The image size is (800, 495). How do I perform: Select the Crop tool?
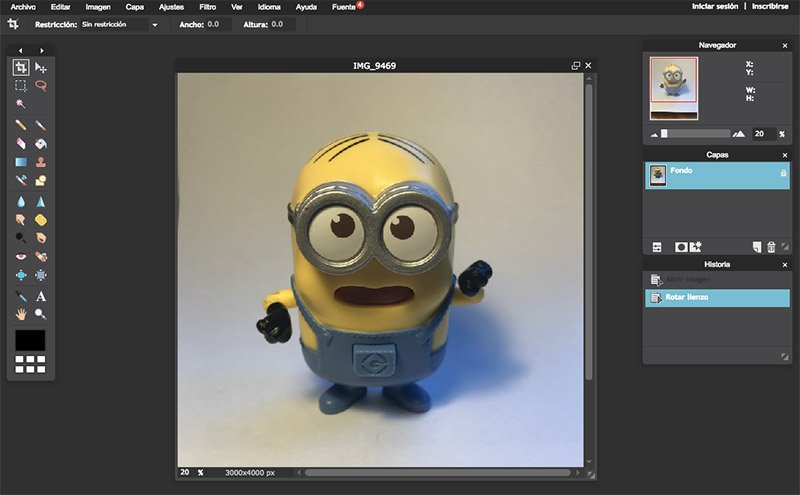(x=21, y=67)
